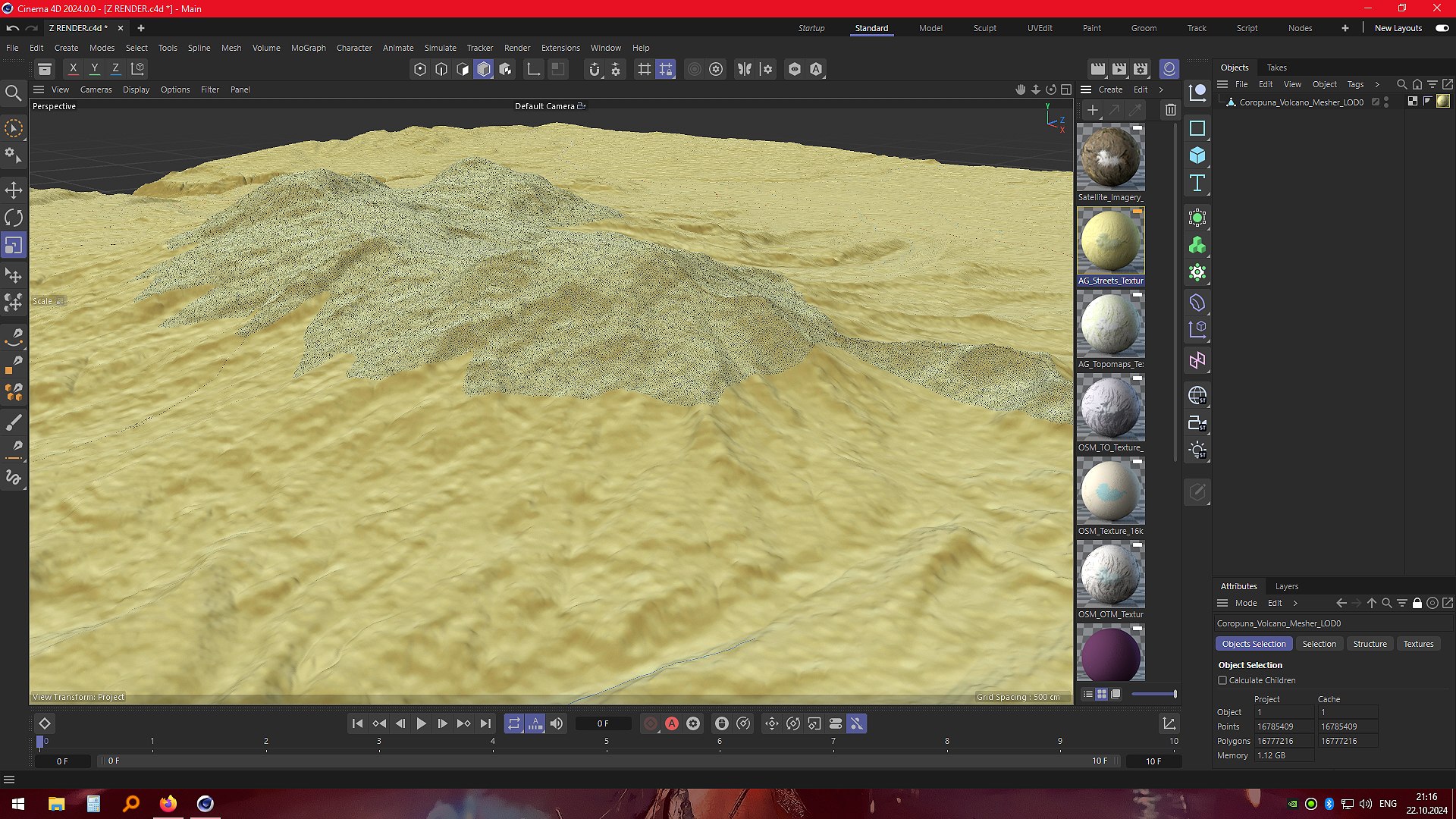Click the Record Active Objects button

[x=651, y=723]
